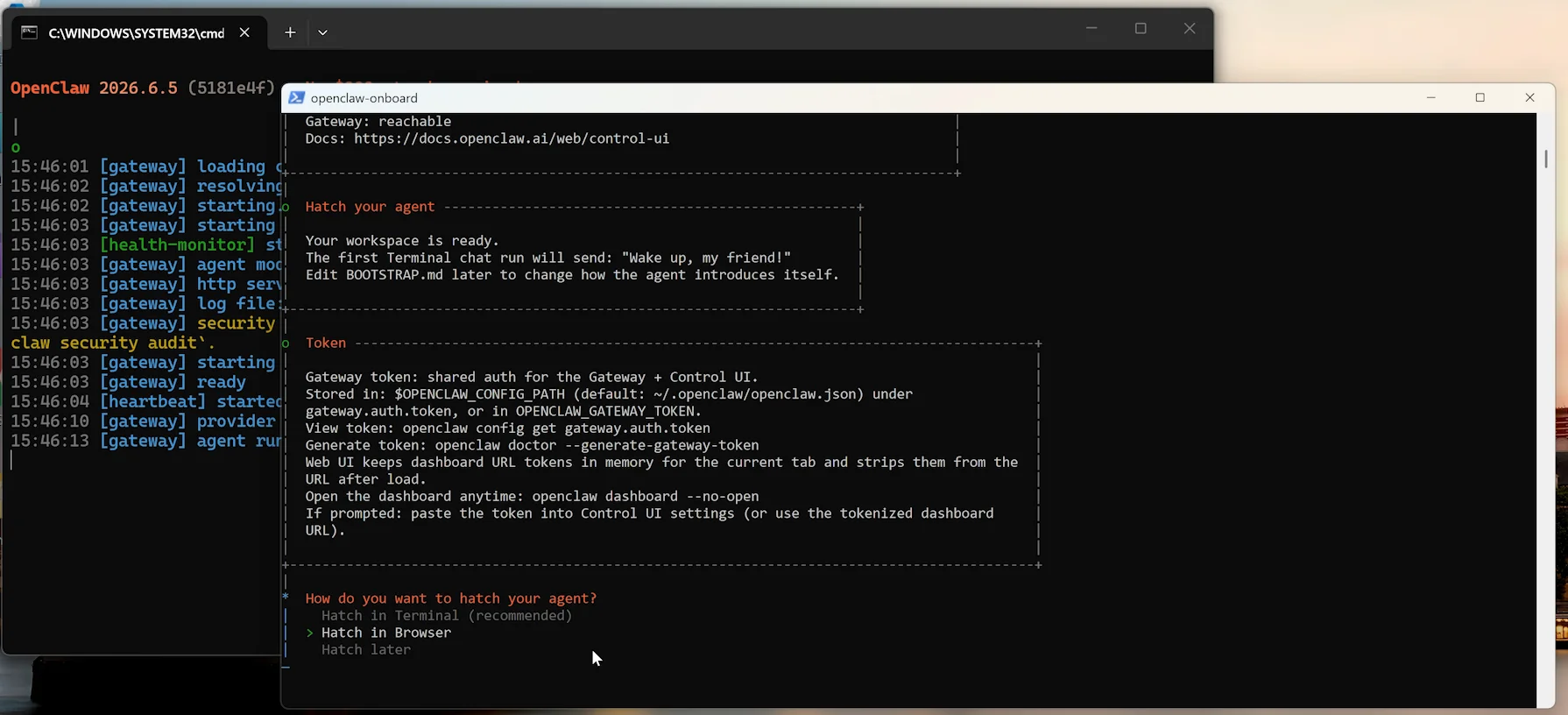
Task: Click '15:46:02 [gateway] resolving' log line
Action: point(145,187)
